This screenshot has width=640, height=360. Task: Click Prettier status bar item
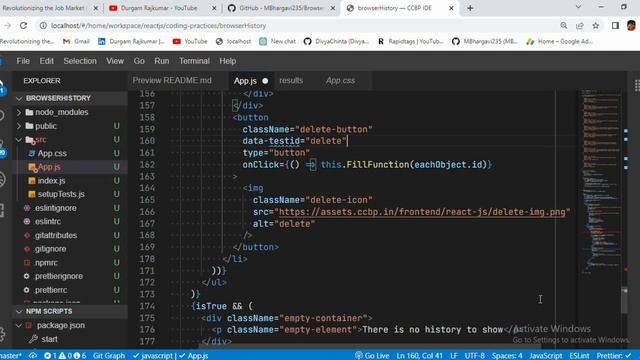614,356
